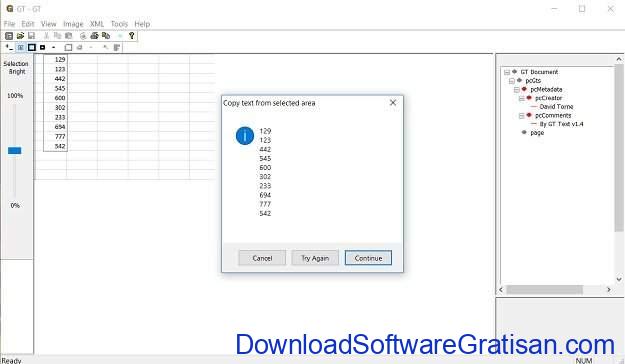Collapse the pcComments tree node

(521, 116)
